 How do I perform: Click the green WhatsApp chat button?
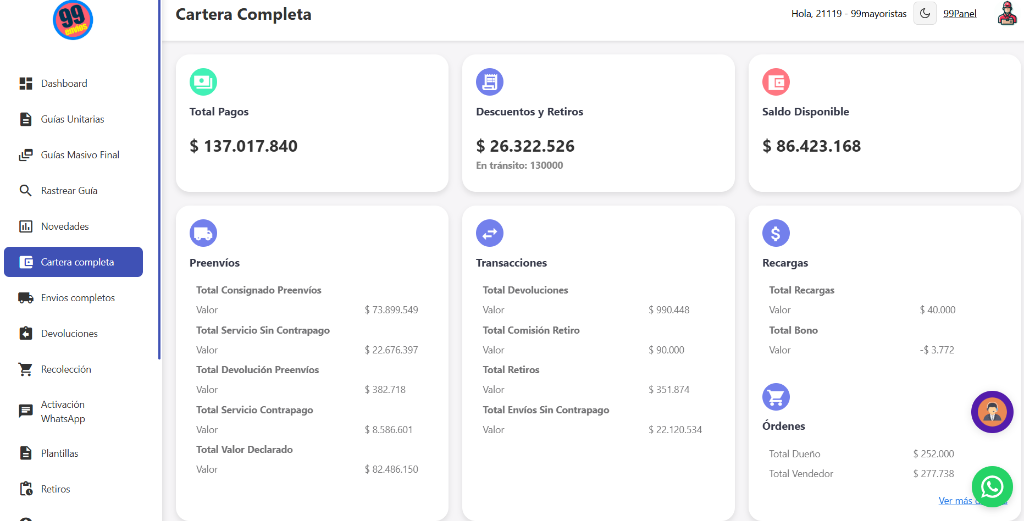point(991,487)
